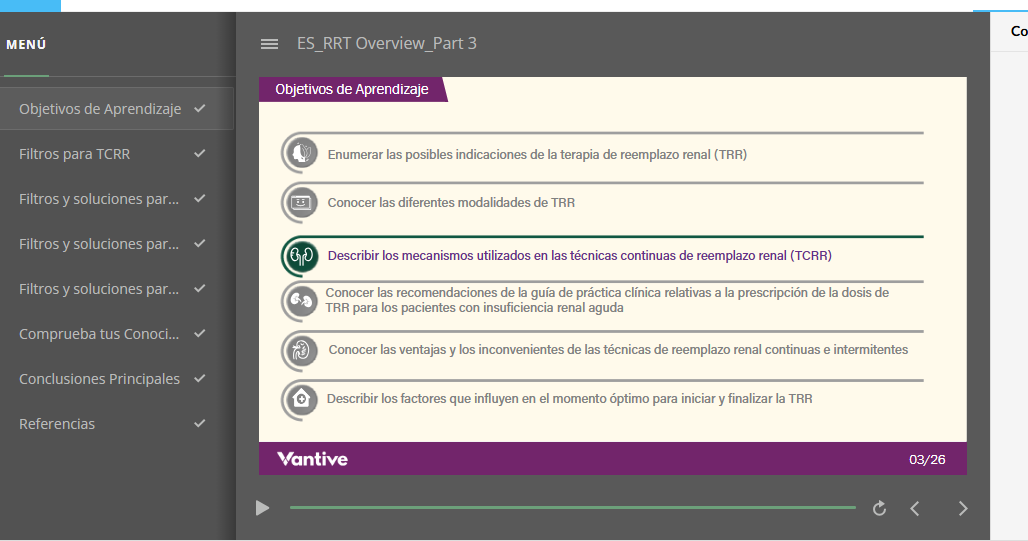Image resolution: width=1028 pixels, height=541 pixels.
Task: Click the course title ES_RRT Overview_Part 3
Action: pos(387,43)
